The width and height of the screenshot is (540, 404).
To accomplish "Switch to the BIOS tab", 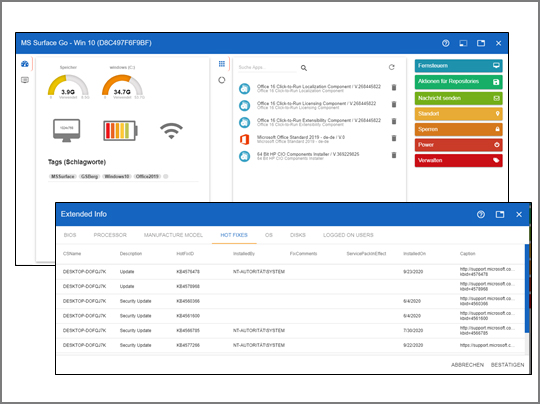I will tap(70, 235).
